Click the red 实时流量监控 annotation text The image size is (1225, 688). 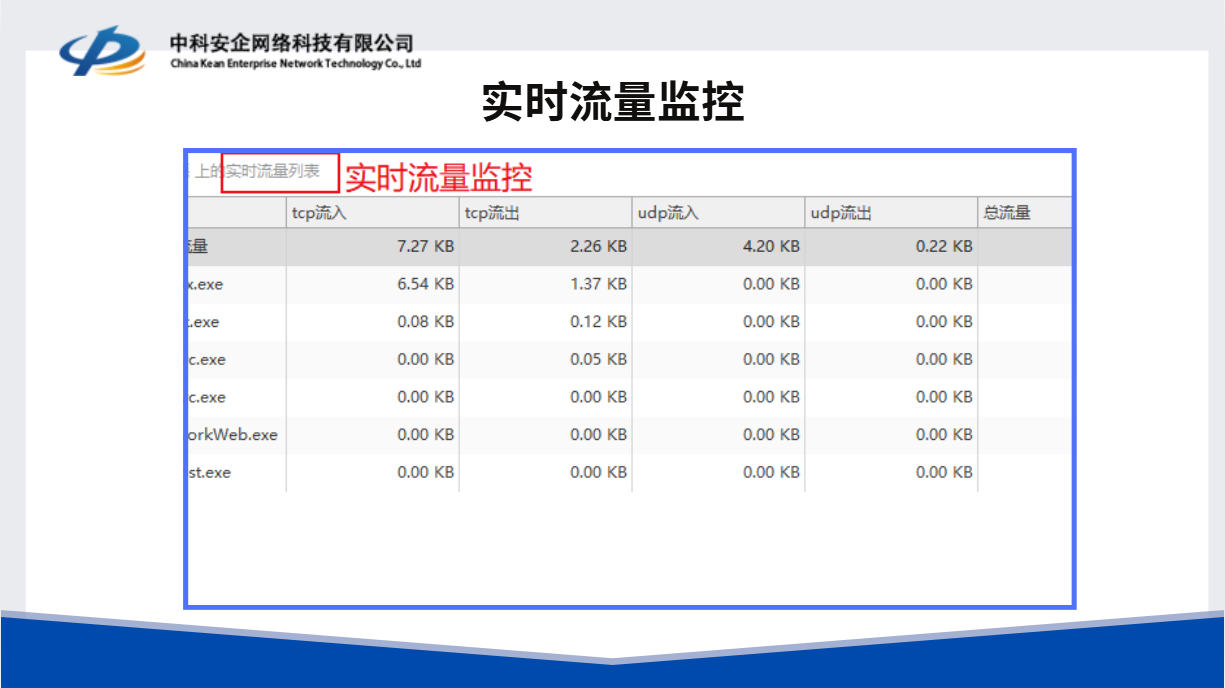(439, 178)
